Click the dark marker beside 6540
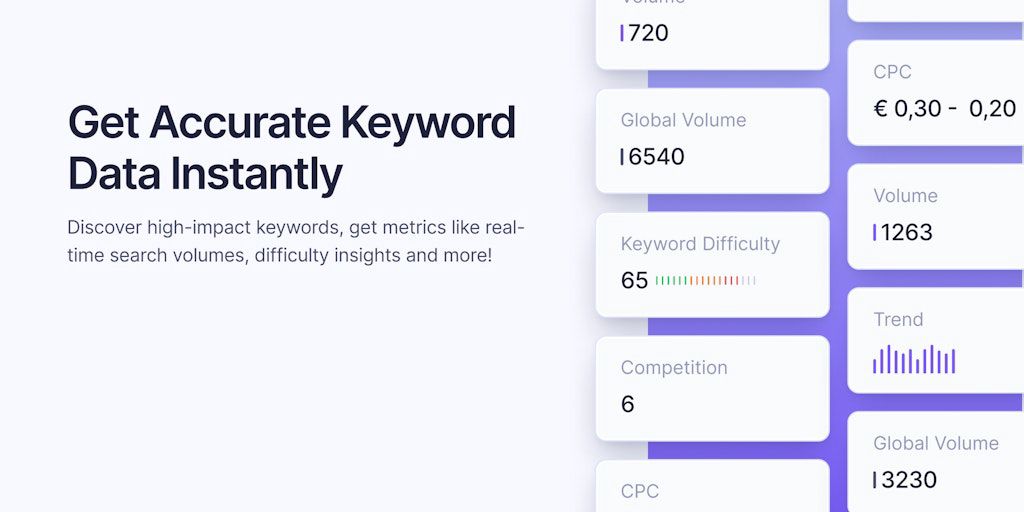 click(622, 157)
